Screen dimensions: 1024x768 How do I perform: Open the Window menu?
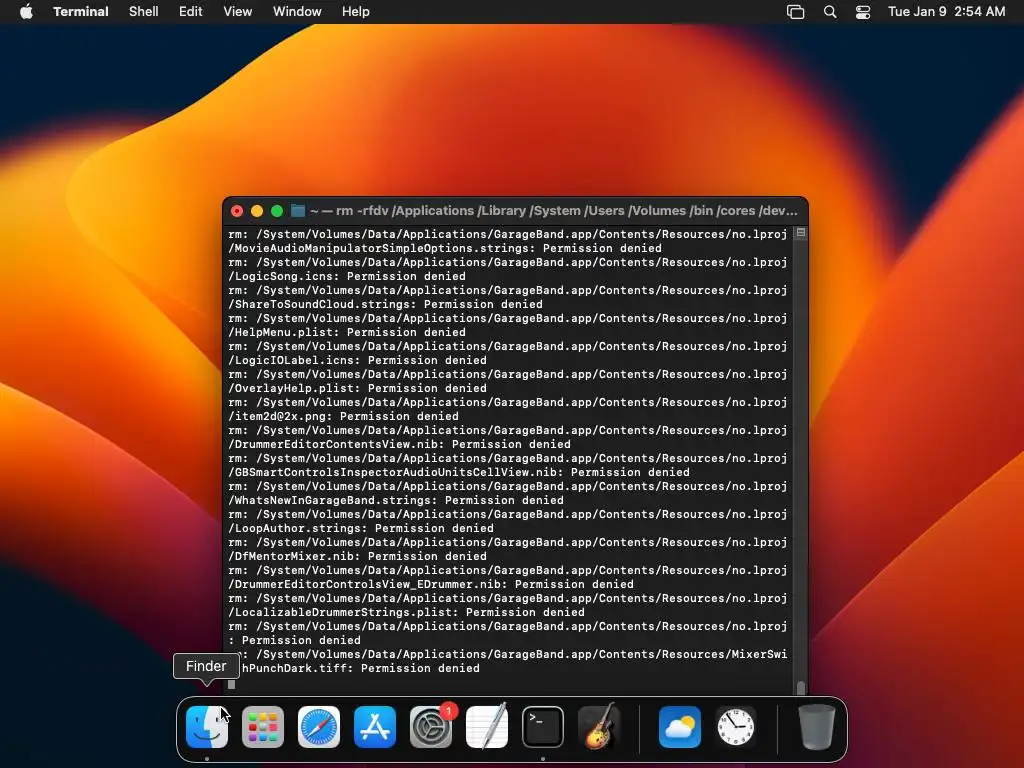[x=297, y=12]
